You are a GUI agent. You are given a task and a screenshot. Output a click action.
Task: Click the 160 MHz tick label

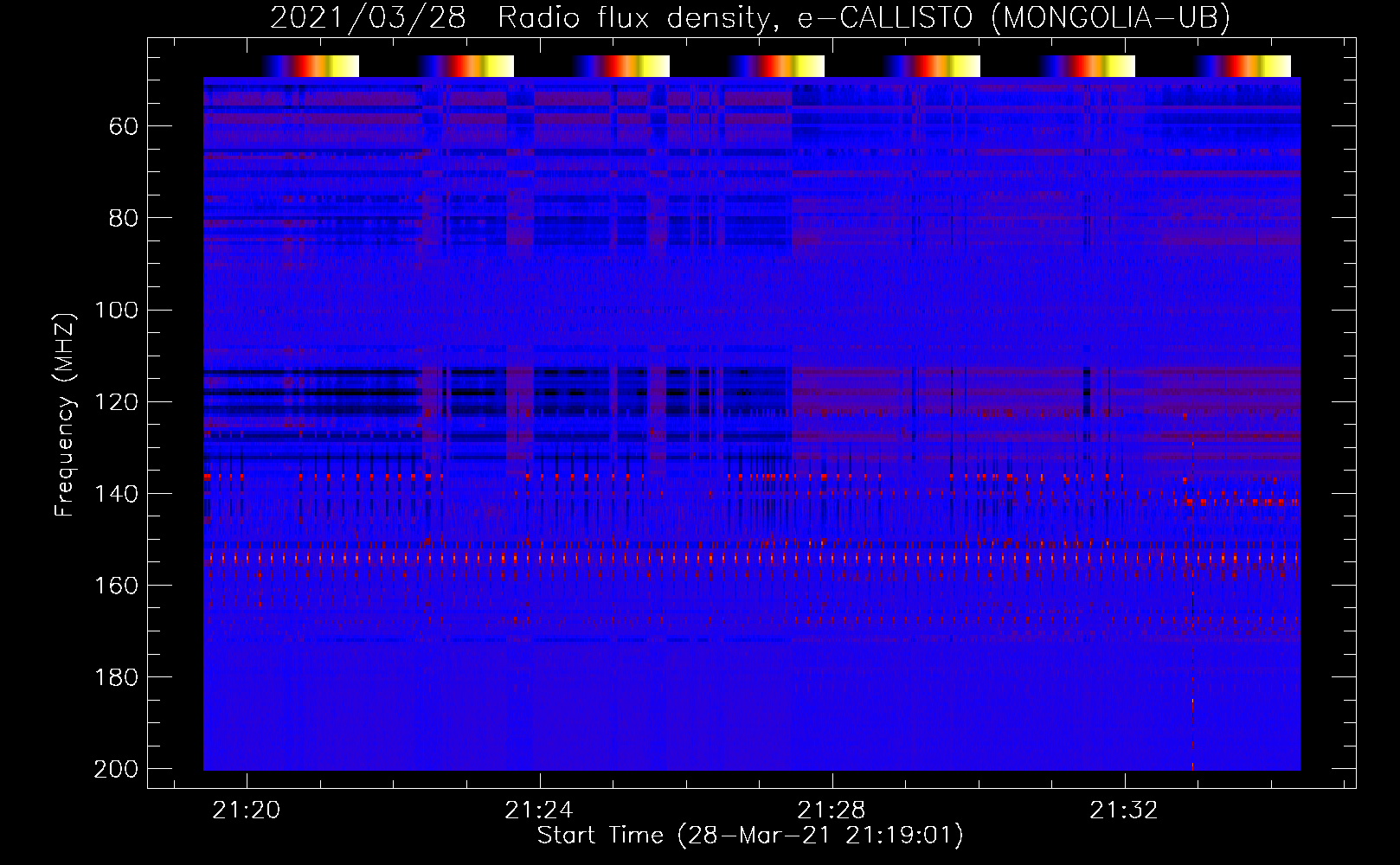point(116,586)
